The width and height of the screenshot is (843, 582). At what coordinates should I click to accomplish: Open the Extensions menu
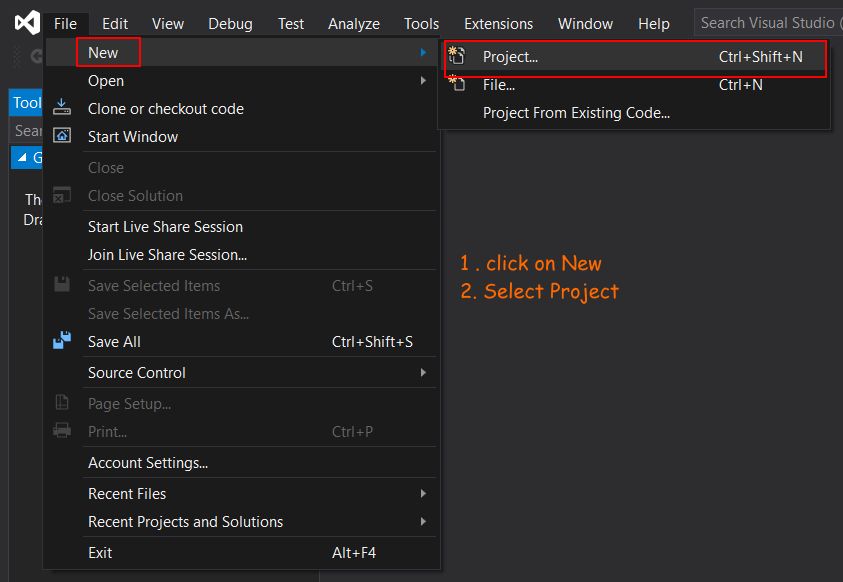(x=498, y=23)
